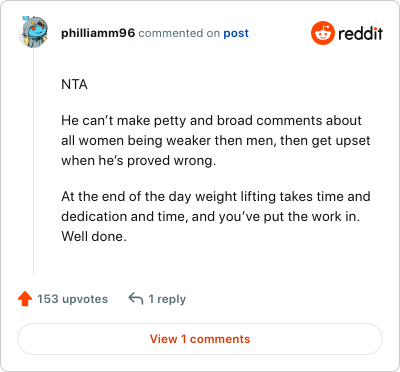Open the philliamm96 username profile link
The width and height of the screenshot is (400, 372).
click(98, 33)
